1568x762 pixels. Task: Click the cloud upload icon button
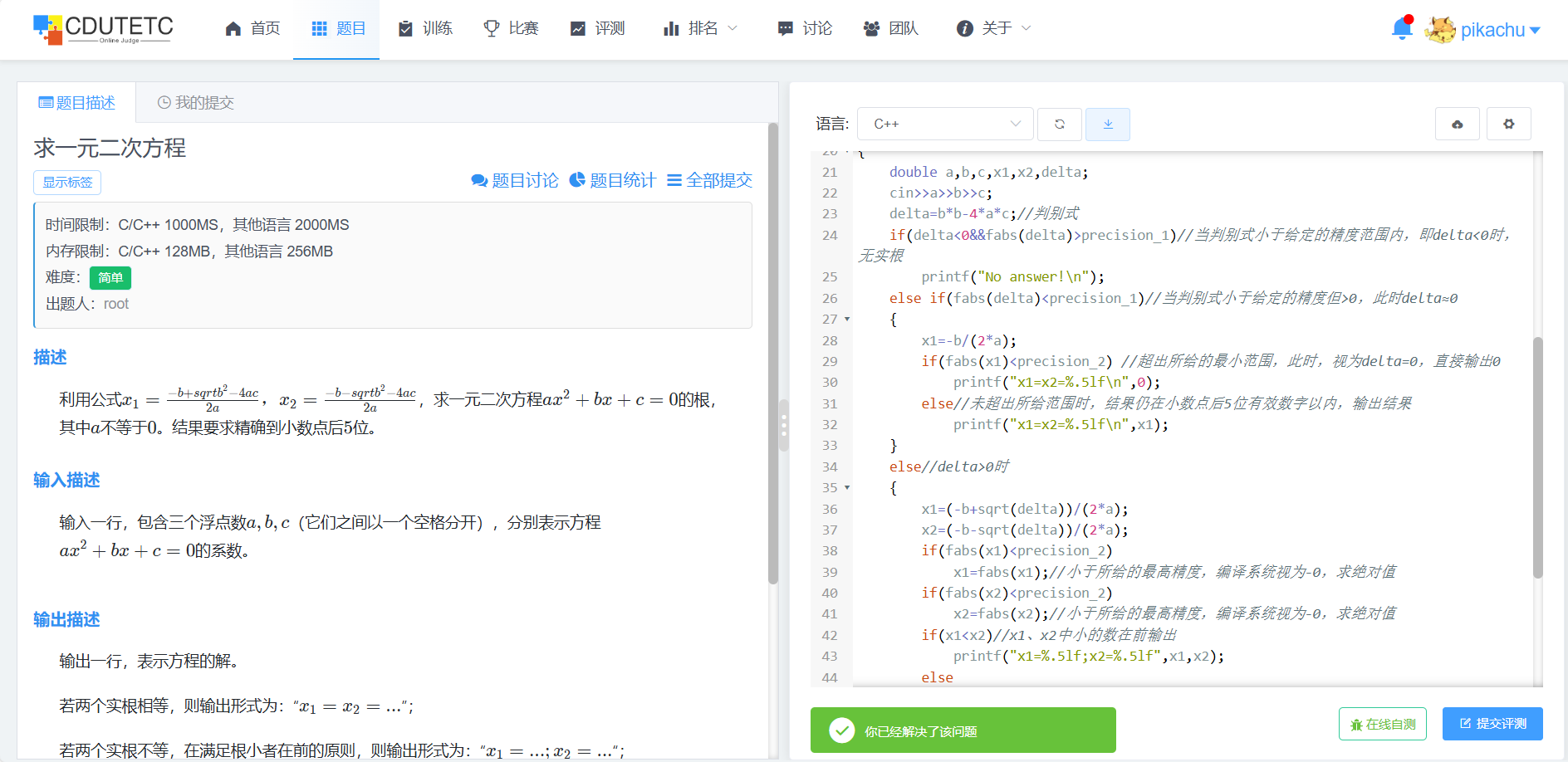tap(1458, 125)
